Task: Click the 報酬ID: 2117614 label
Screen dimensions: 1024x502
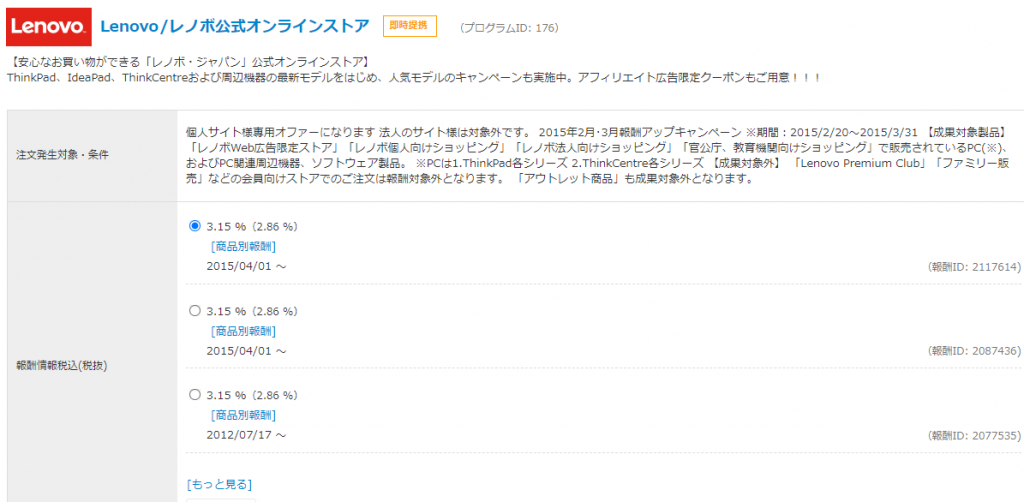Action: [x=974, y=267]
